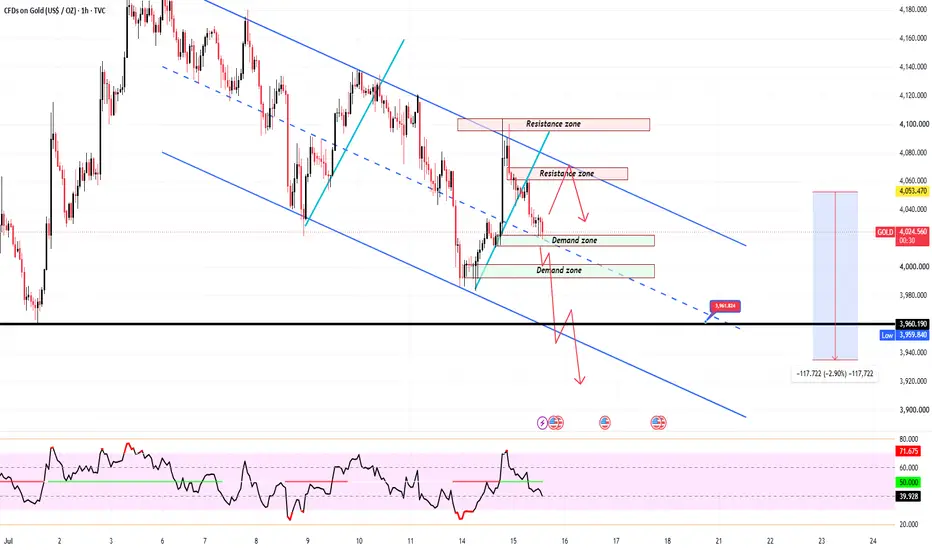The width and height of the screenshot is (932, 550).
Task: Click the 3,920.000 price axis label
Action: click(x=914, y=381)
